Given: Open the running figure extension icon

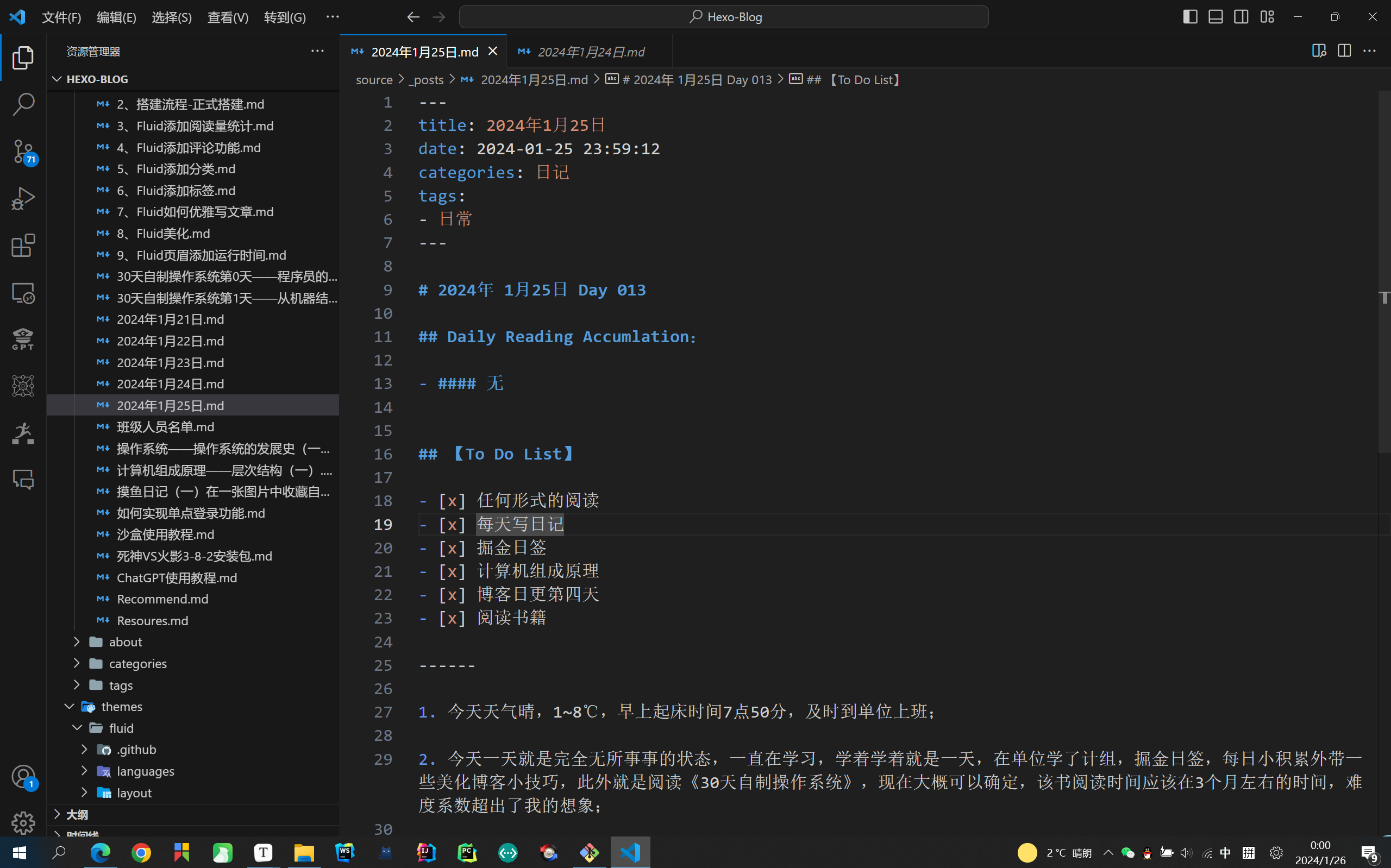Looking at the screenshot, I should [x=23, y=433].
